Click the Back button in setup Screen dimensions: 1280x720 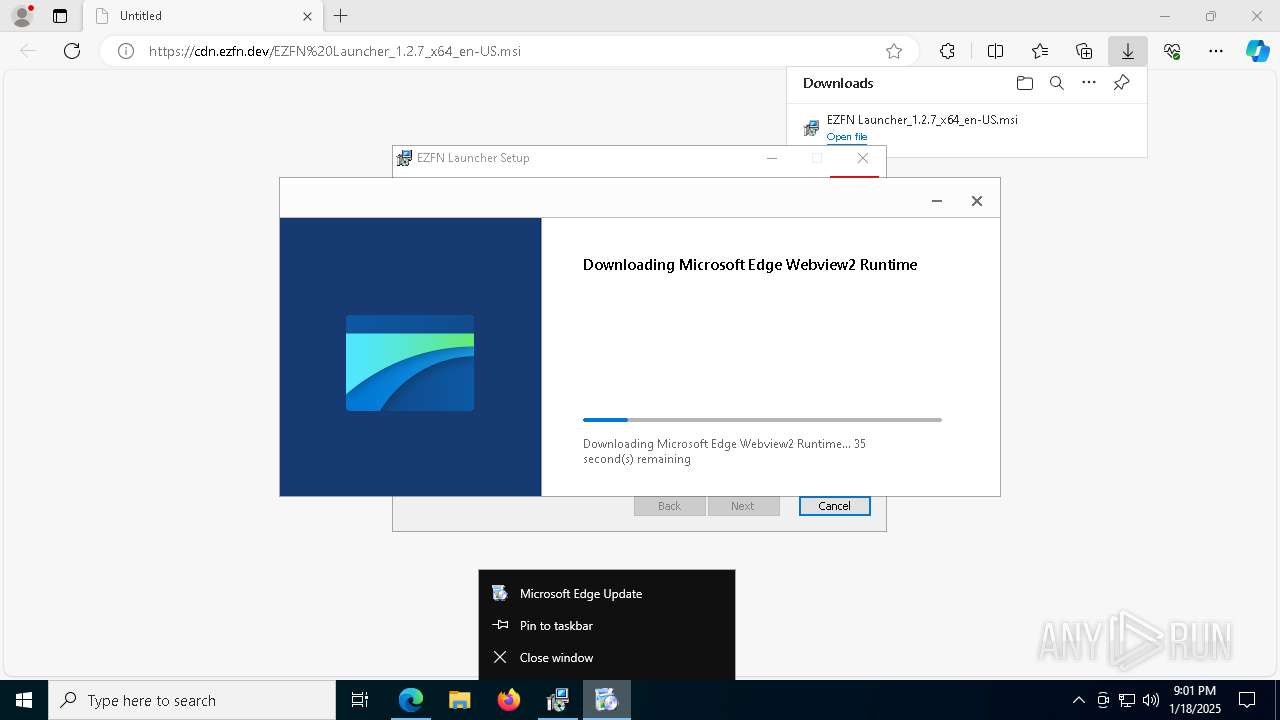point(669,506)
